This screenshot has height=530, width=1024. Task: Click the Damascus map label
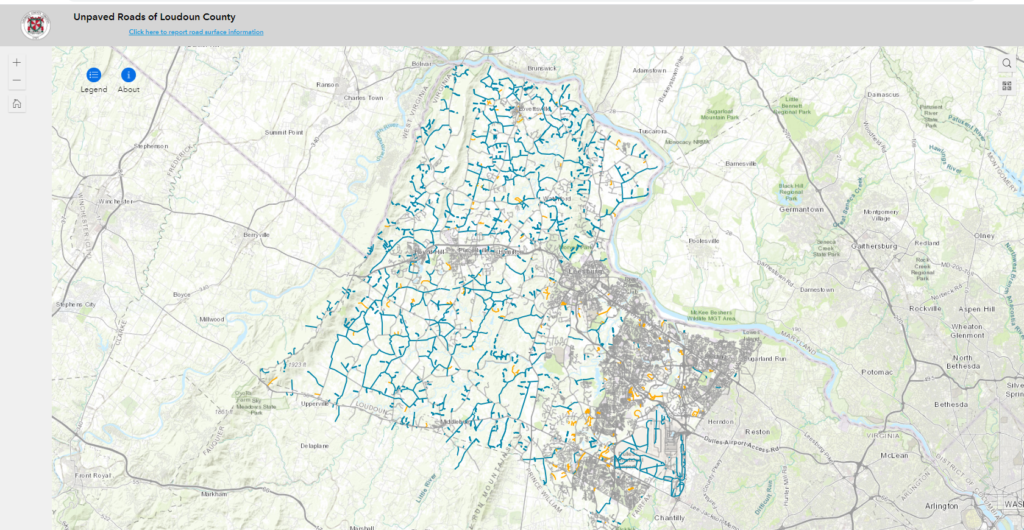883,95
